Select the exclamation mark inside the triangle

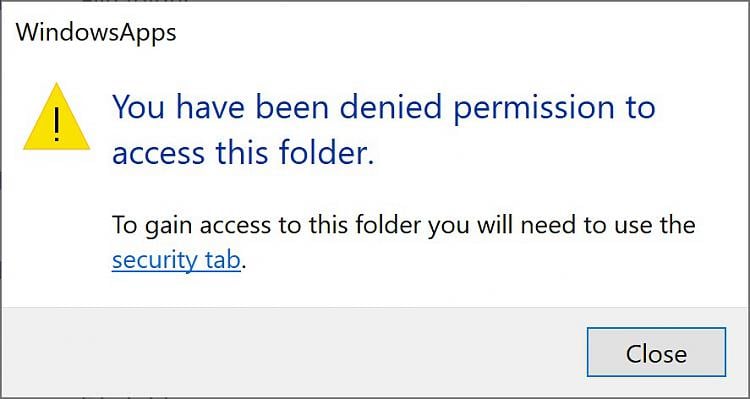pyautogui.click(x=56, y=124)
